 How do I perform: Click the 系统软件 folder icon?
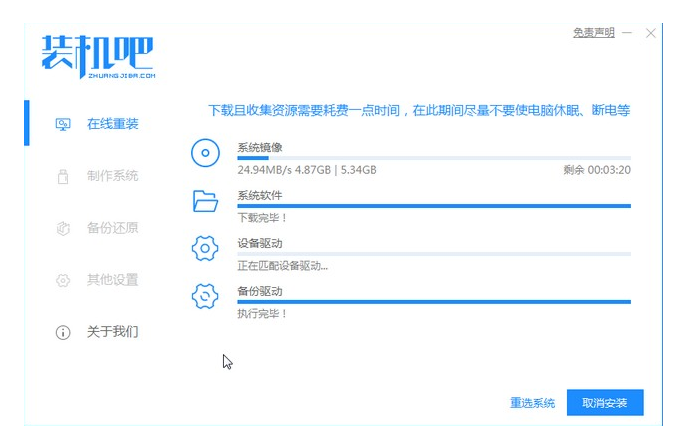(x=205, y=202)
